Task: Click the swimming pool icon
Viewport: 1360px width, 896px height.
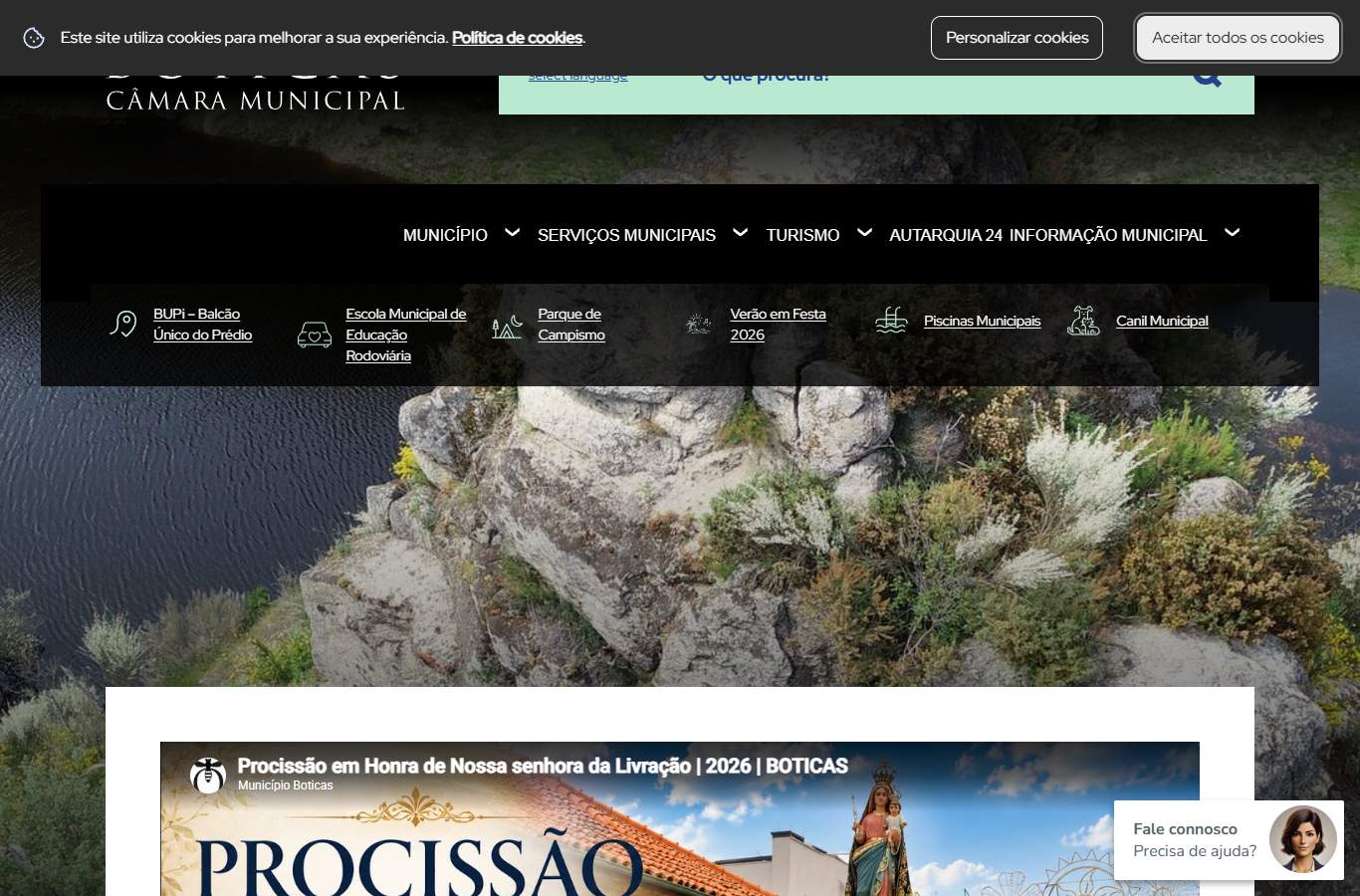Action: (891, 321)
